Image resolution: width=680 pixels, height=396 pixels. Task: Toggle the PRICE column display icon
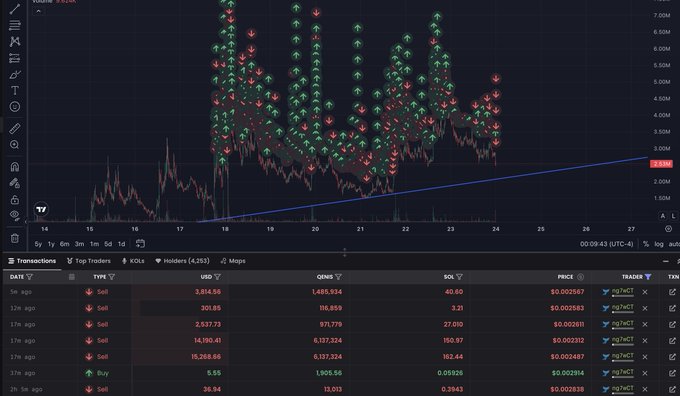pyautogui.click(x=580, y=277)
